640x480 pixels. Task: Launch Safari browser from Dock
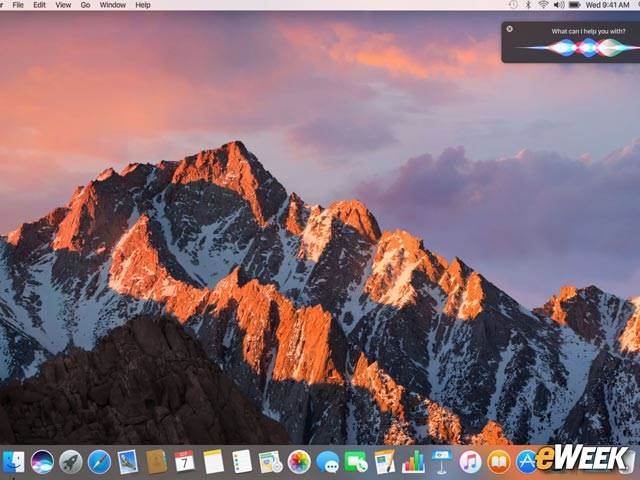99,462
